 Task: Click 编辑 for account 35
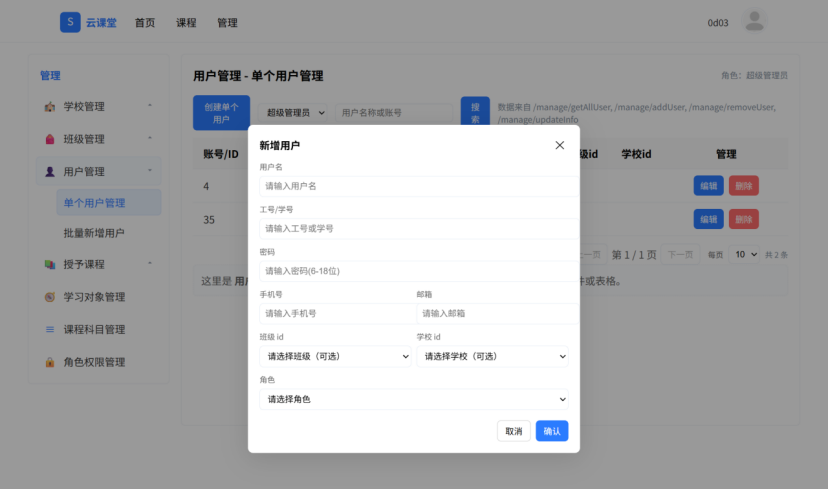[x=708, y=219]
